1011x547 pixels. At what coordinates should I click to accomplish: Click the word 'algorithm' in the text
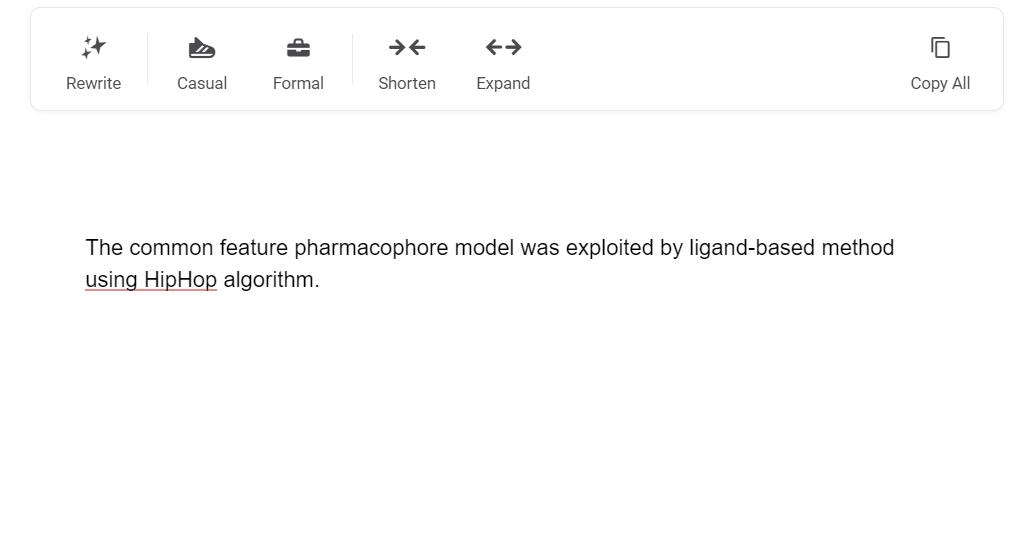click(268, 280)
